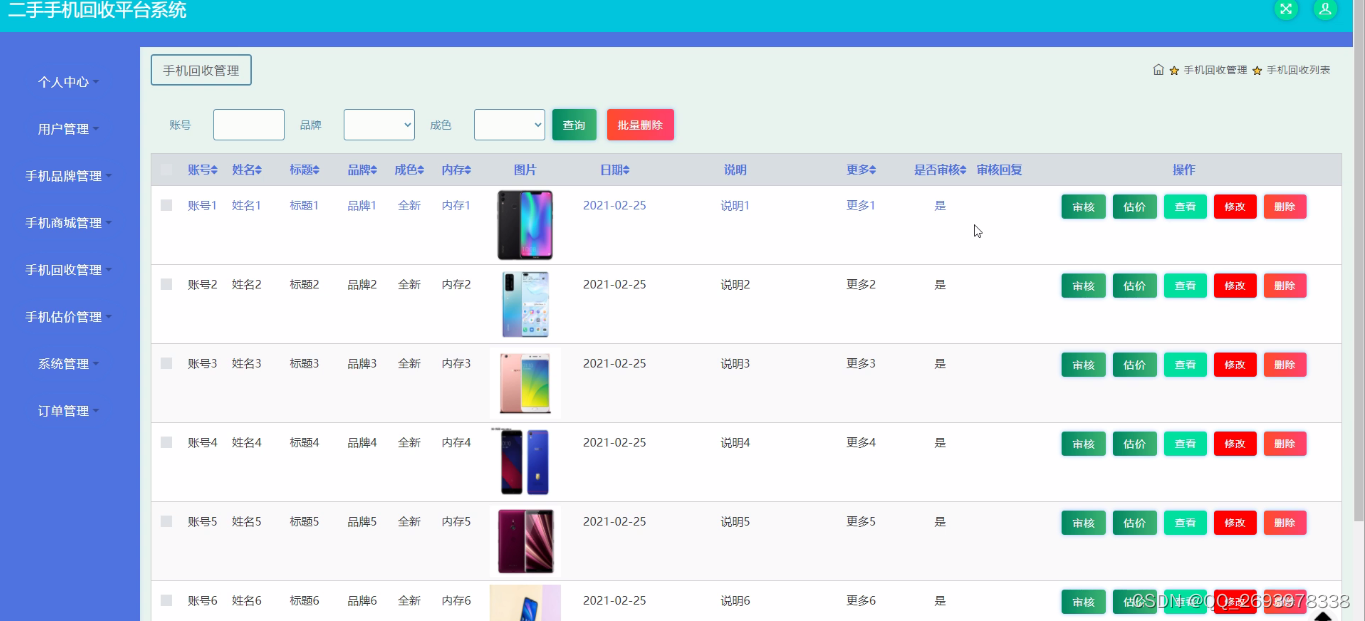Click the 说明1 cell text
This screenshot has width=1365, height=621.
pyautogui.click(x=735, y=205)
